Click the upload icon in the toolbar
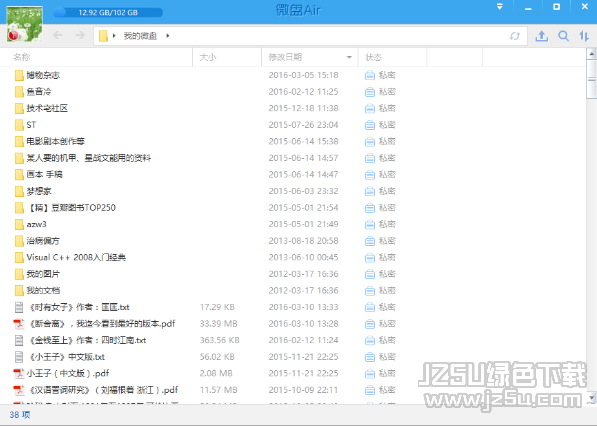The height and width of the screenshot is (426, 597). tap(541, 36)
